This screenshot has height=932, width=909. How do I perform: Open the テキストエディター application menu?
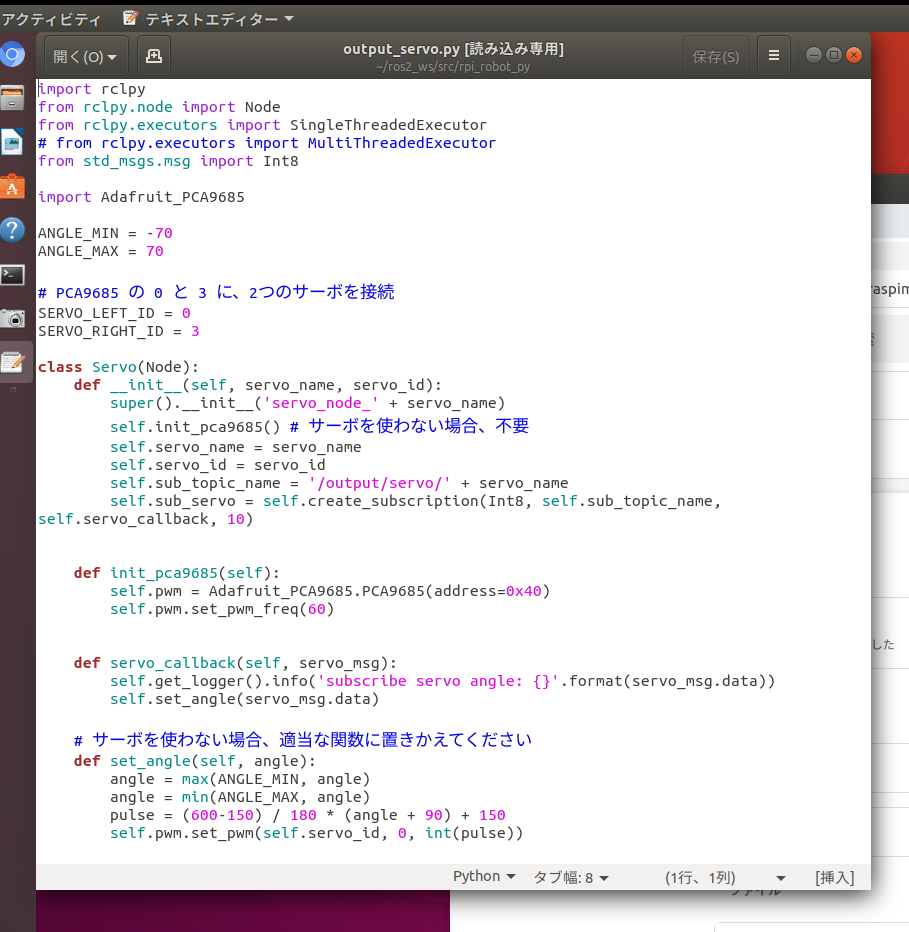(x=208, y=20)
